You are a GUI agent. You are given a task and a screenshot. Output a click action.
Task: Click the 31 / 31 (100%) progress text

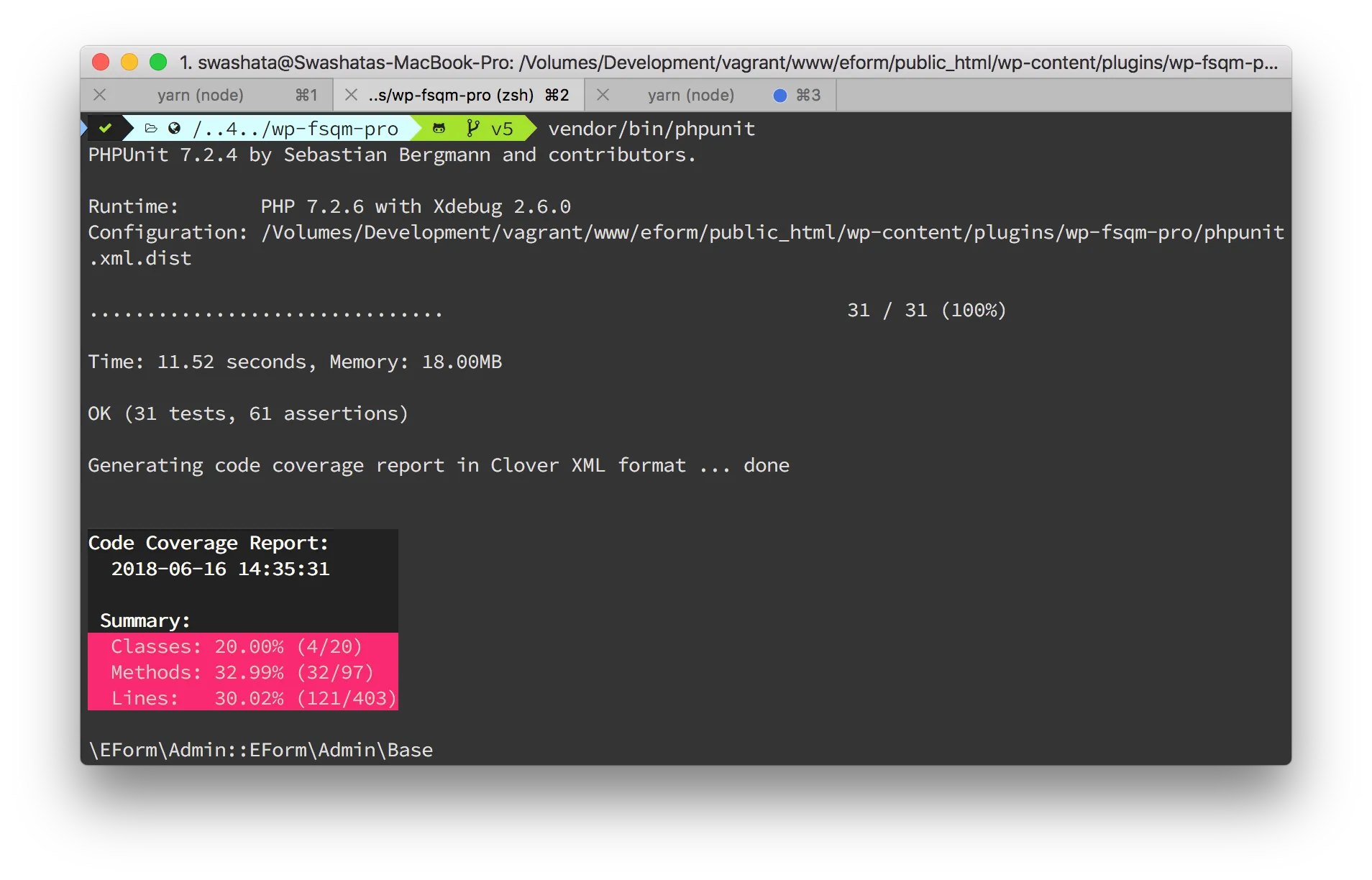[x=927, y=311]
